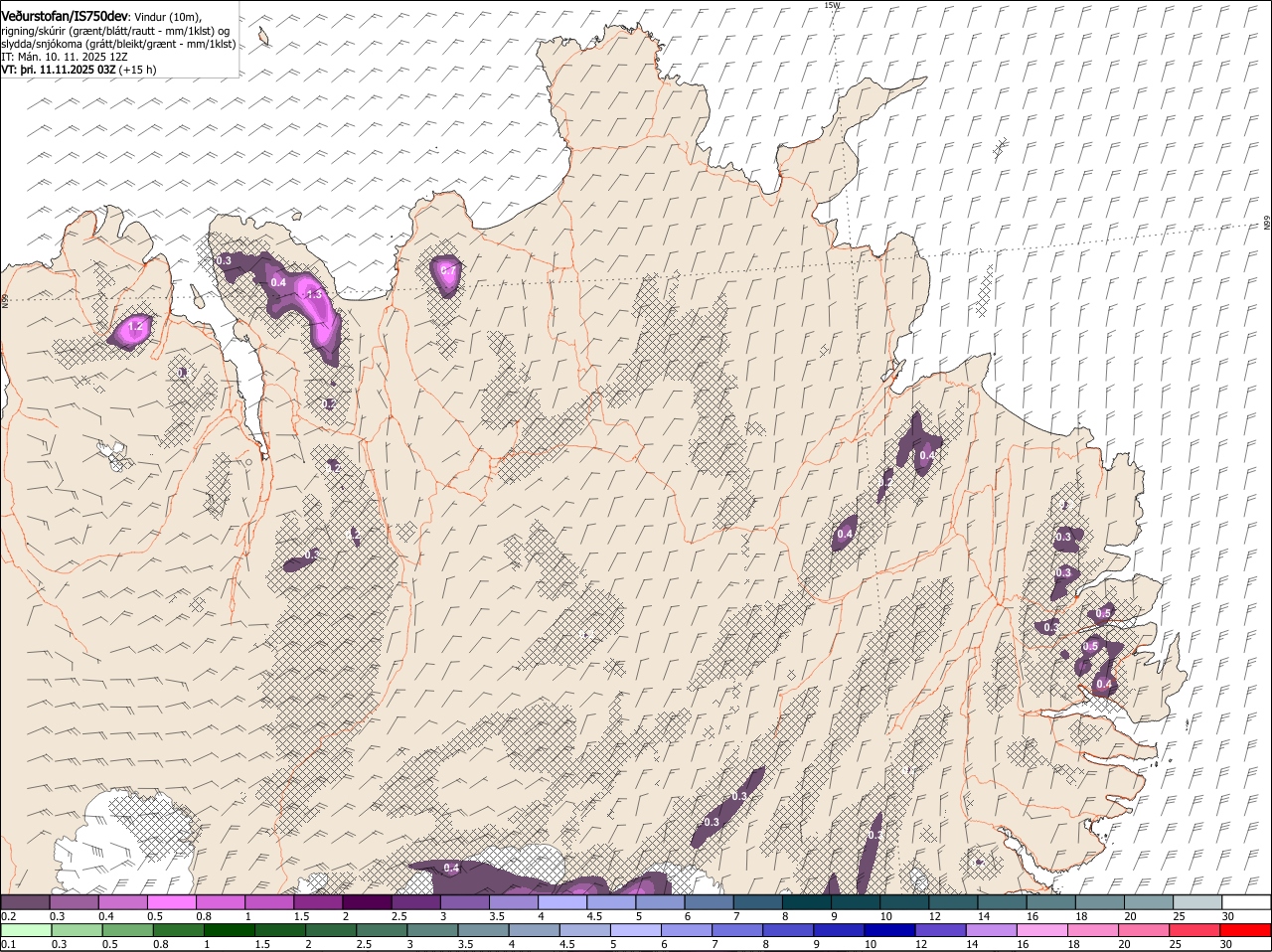This screenshot has width=1272, height=952.
Task: Click the white swatch at 30 in the upper legend
Action: click(1247, 901)
